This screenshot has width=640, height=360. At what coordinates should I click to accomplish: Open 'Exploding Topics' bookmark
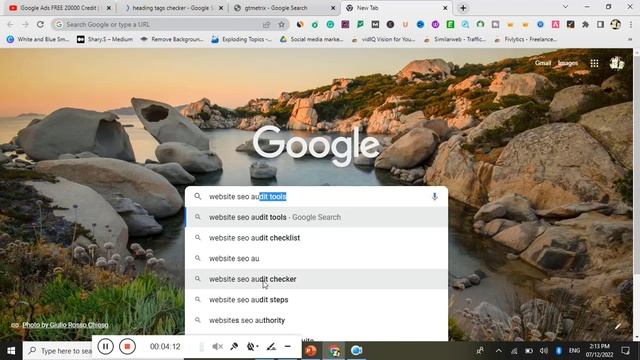click(x=241, y=39)
